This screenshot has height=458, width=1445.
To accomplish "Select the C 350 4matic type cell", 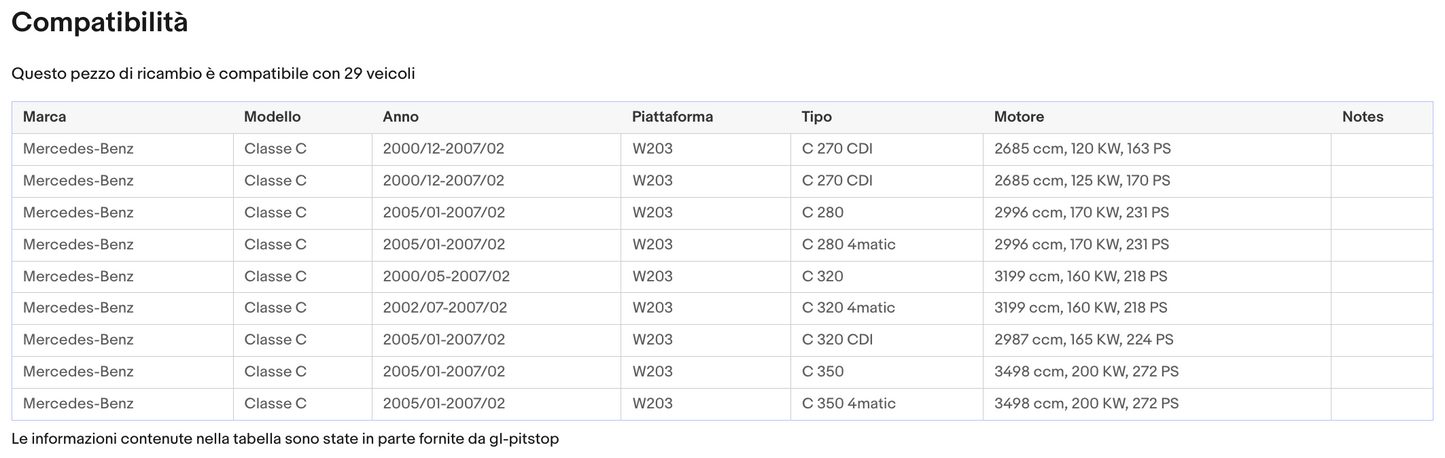I will (848, 404).
